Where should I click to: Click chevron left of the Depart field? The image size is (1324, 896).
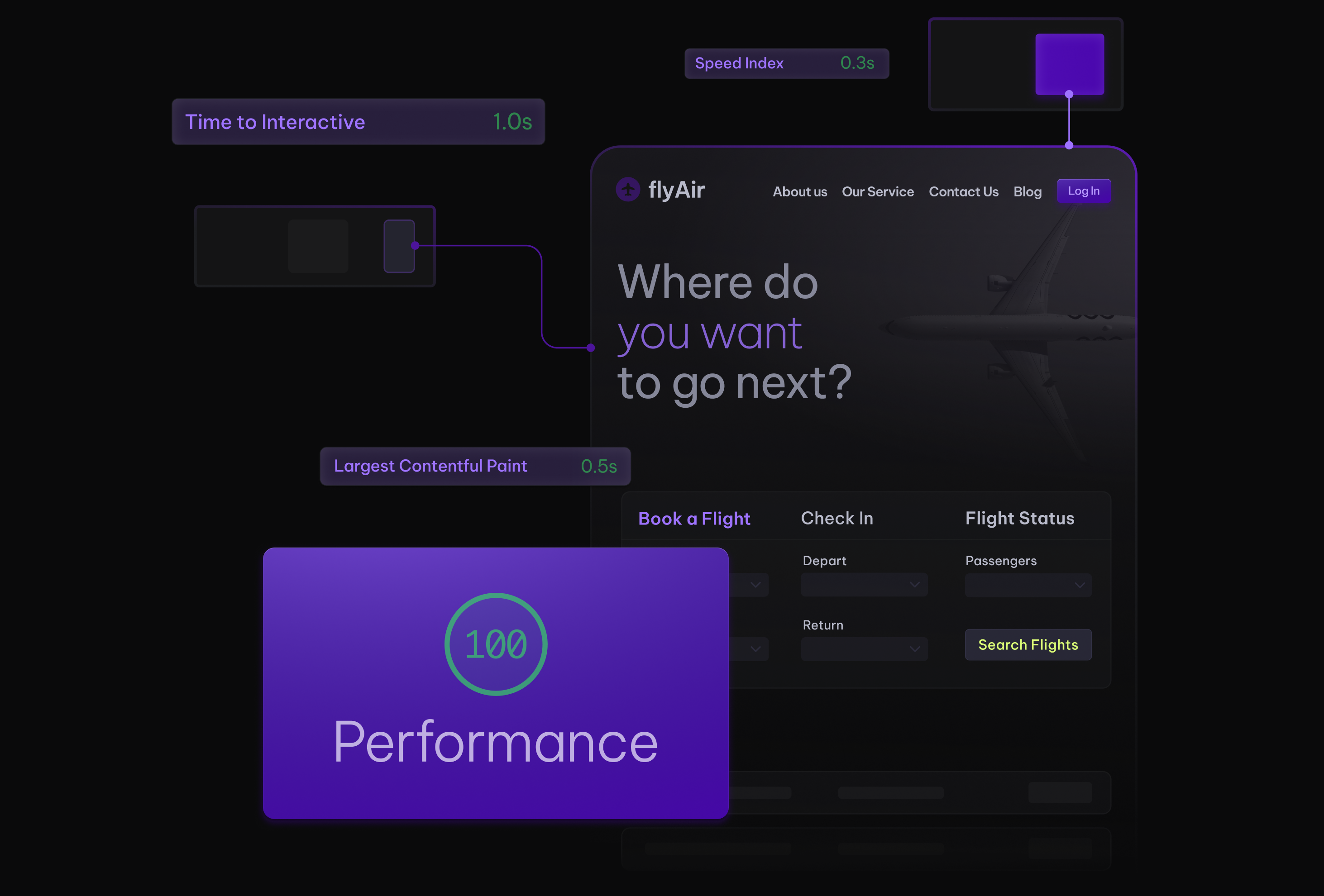click(x=755, y=585)
